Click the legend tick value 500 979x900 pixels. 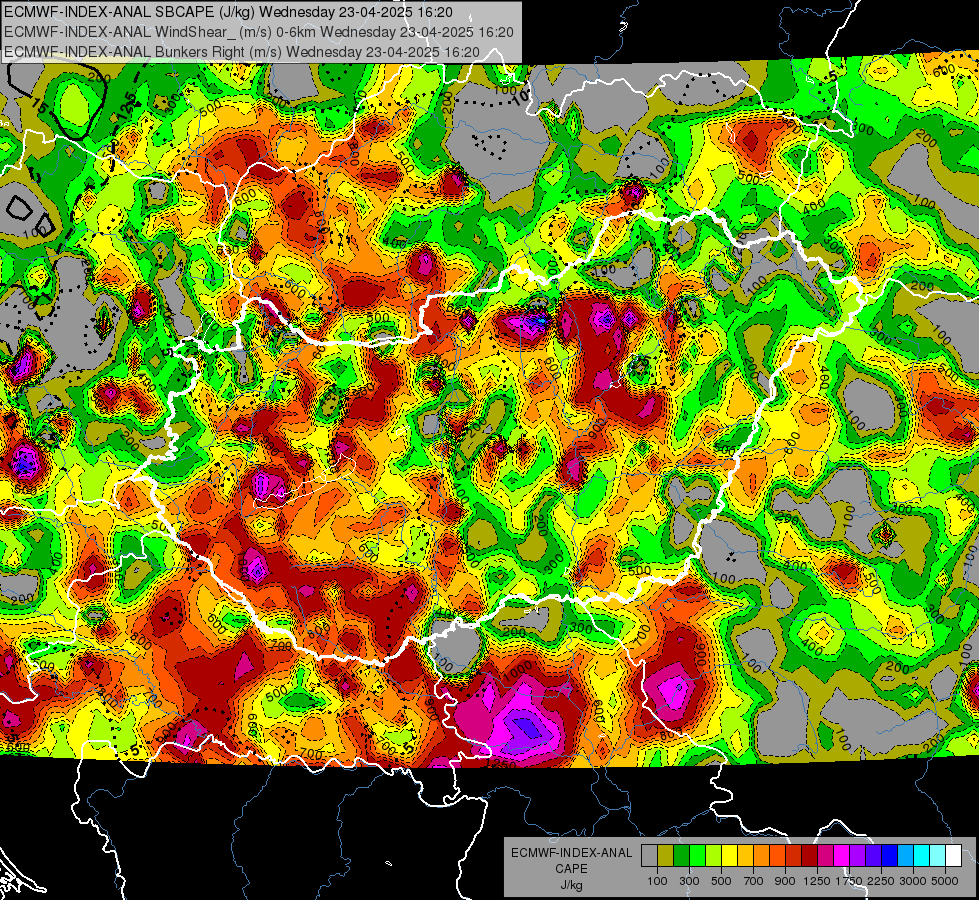(721, 881)
